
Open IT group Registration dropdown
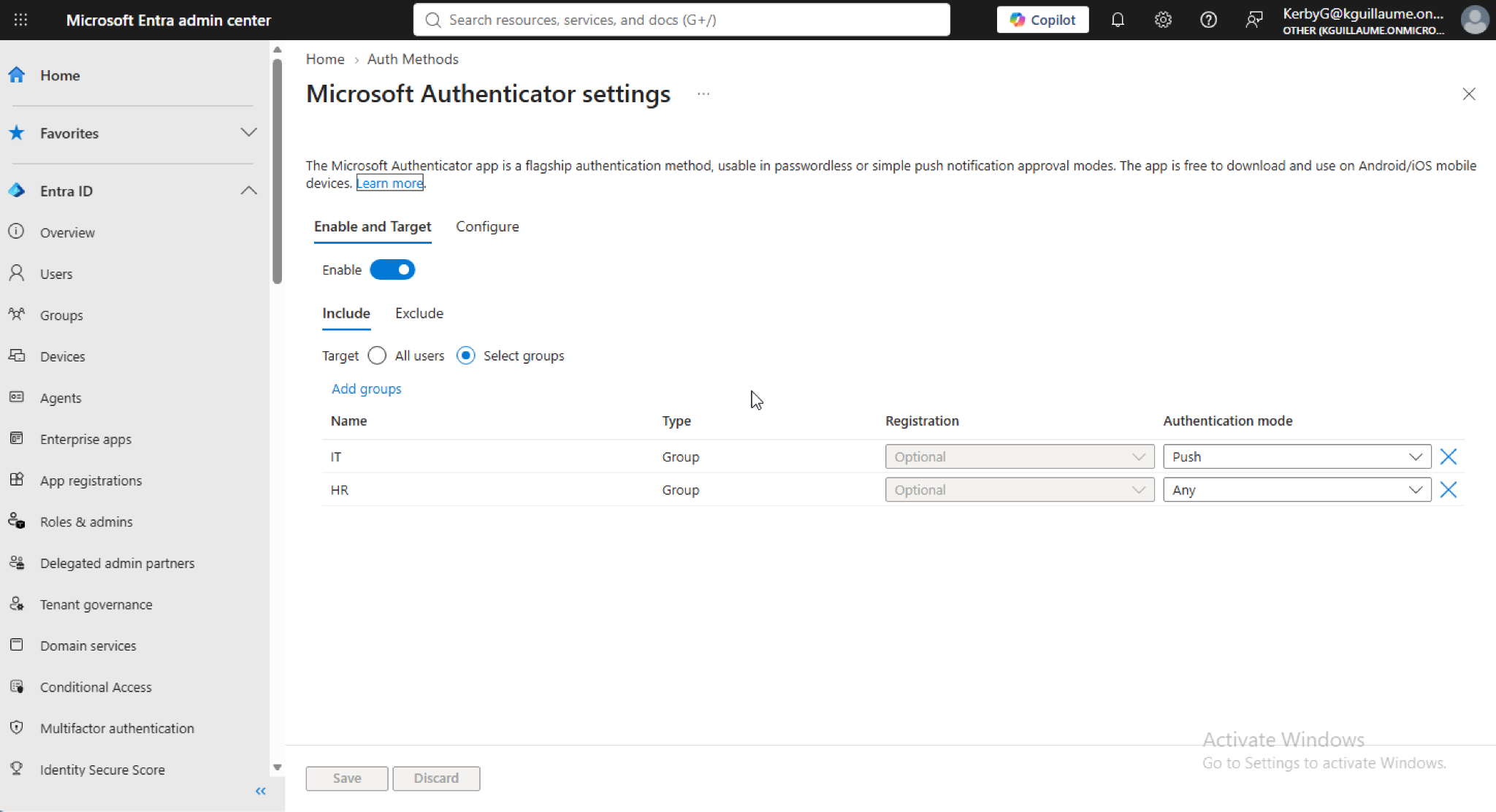coord(1019,456)
